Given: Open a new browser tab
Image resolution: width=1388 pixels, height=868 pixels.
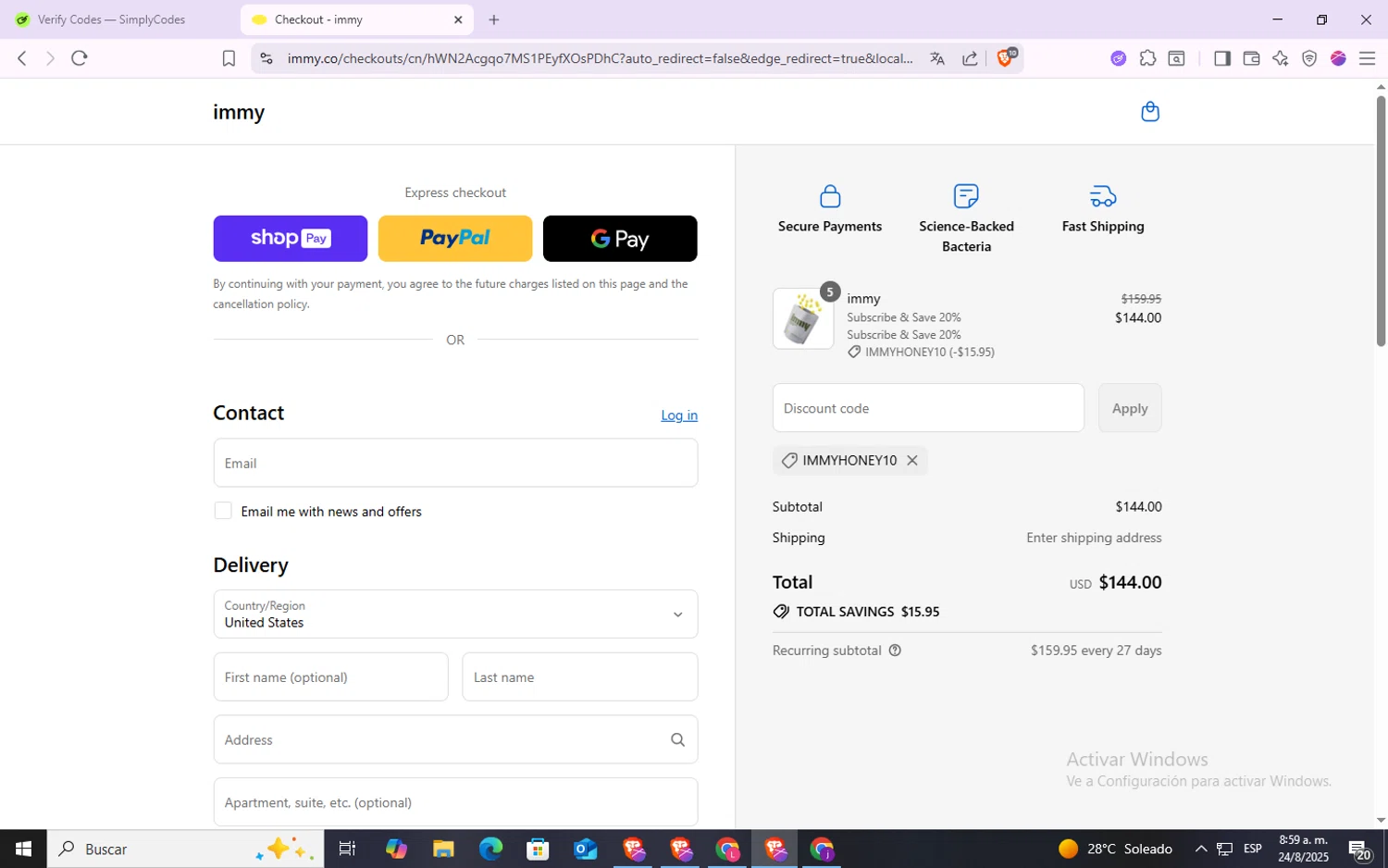Looking at the screenshot, I should (x=494, y=19).
